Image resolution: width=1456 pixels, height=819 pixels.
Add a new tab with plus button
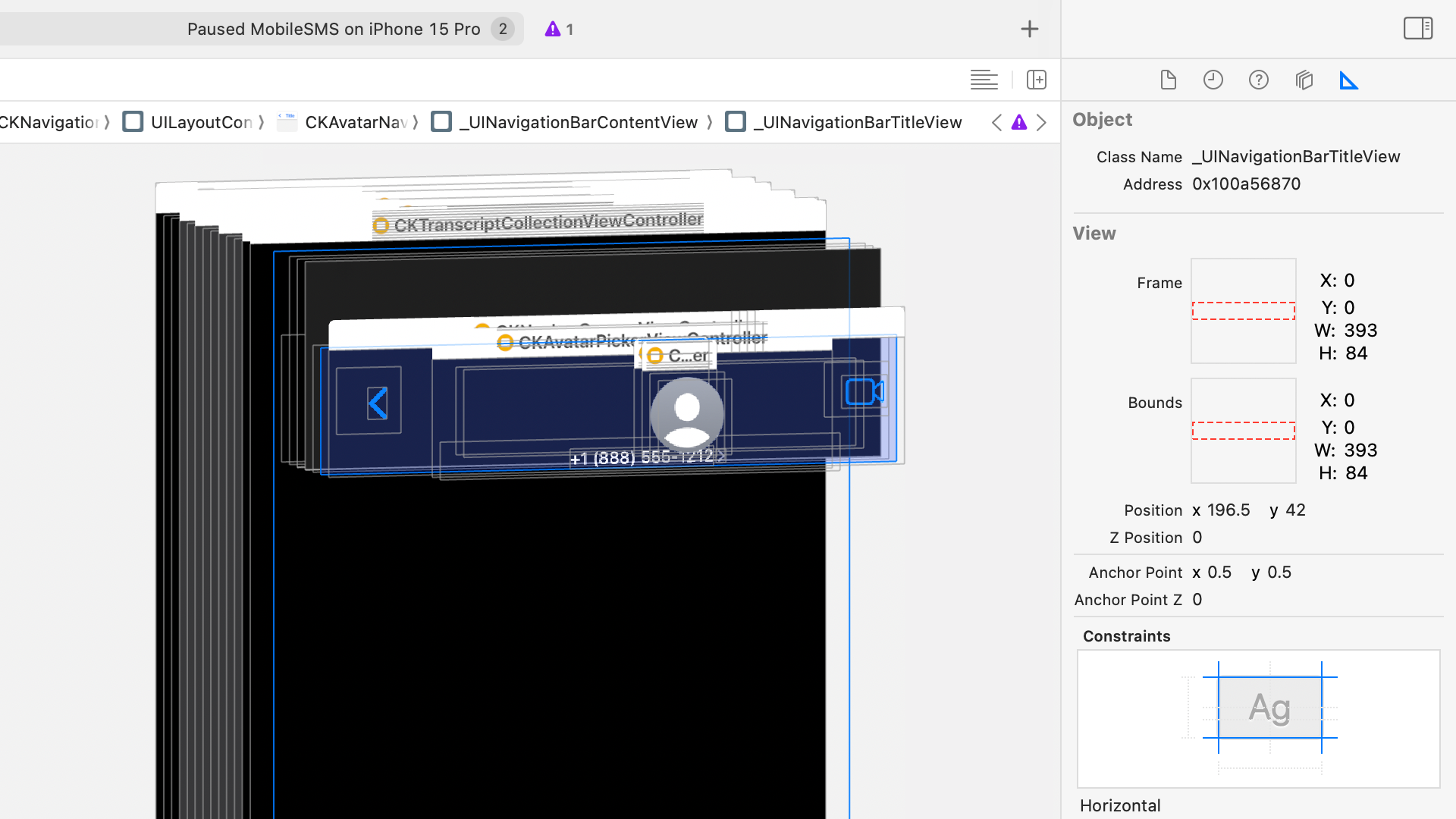[x=1029, y=29]
